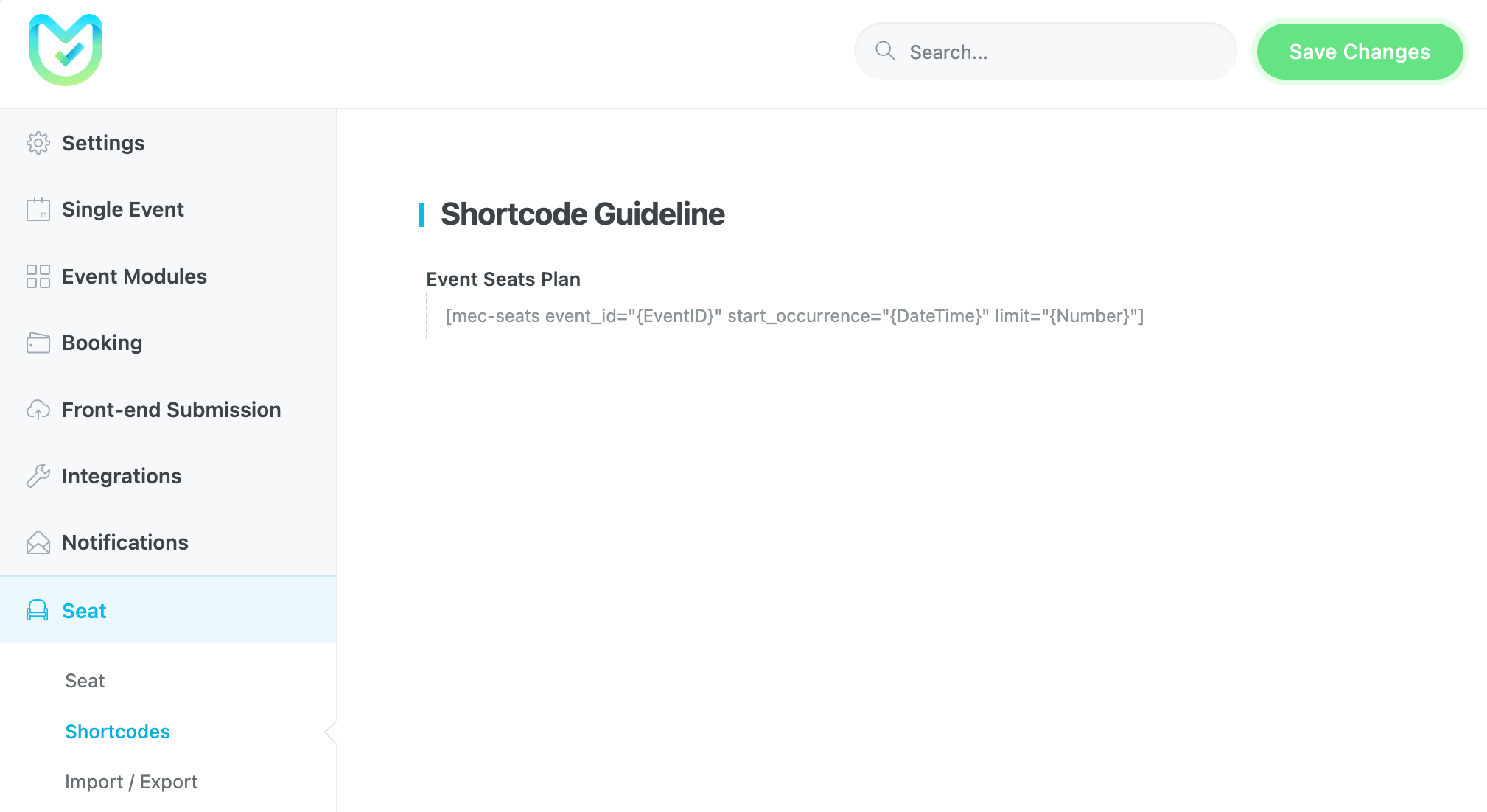Click the Seat armchair icon
Screen dimensions: 1487x812
click(38, 611)
